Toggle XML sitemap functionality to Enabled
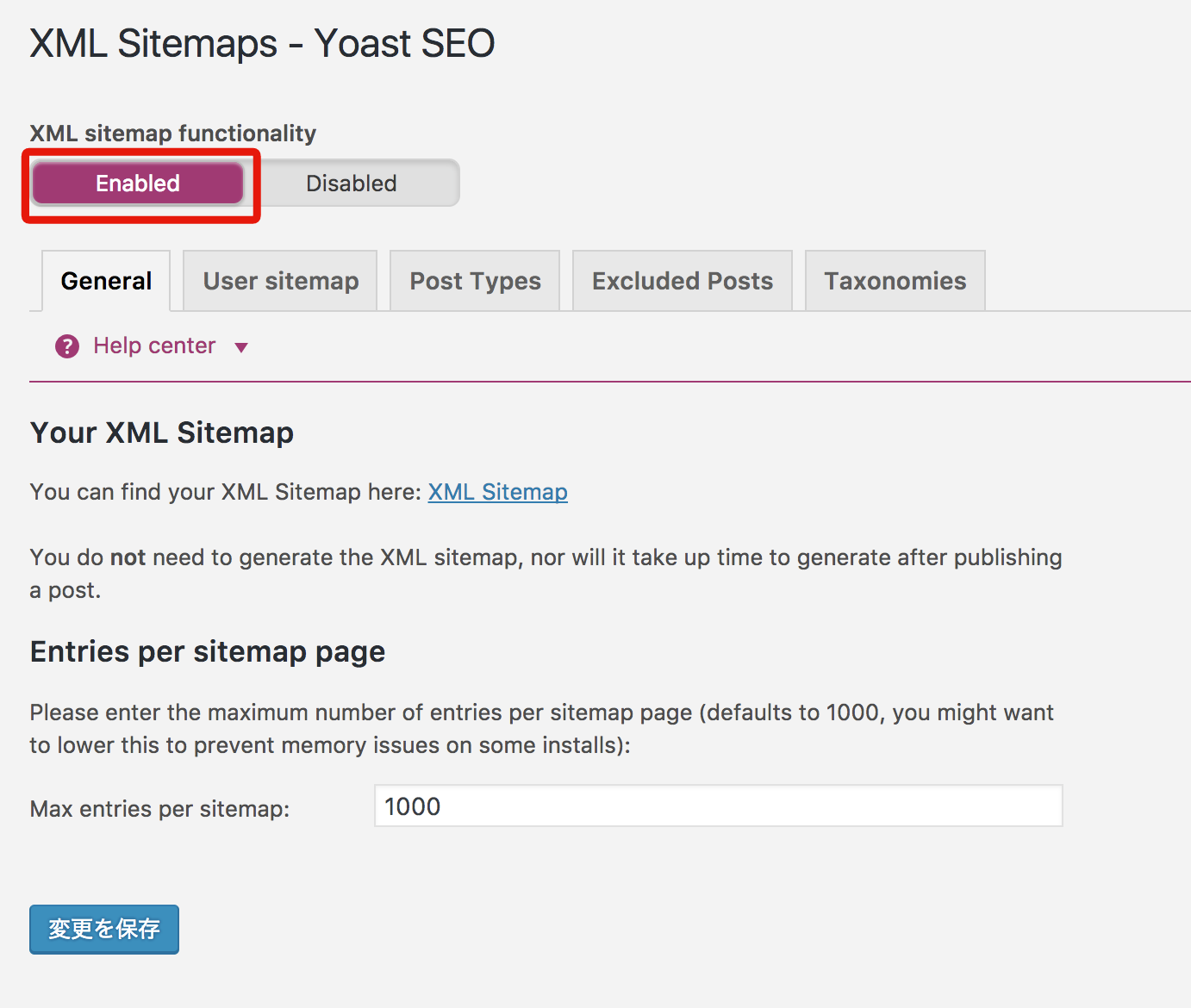1191x1008 pixels. [138, 184]
